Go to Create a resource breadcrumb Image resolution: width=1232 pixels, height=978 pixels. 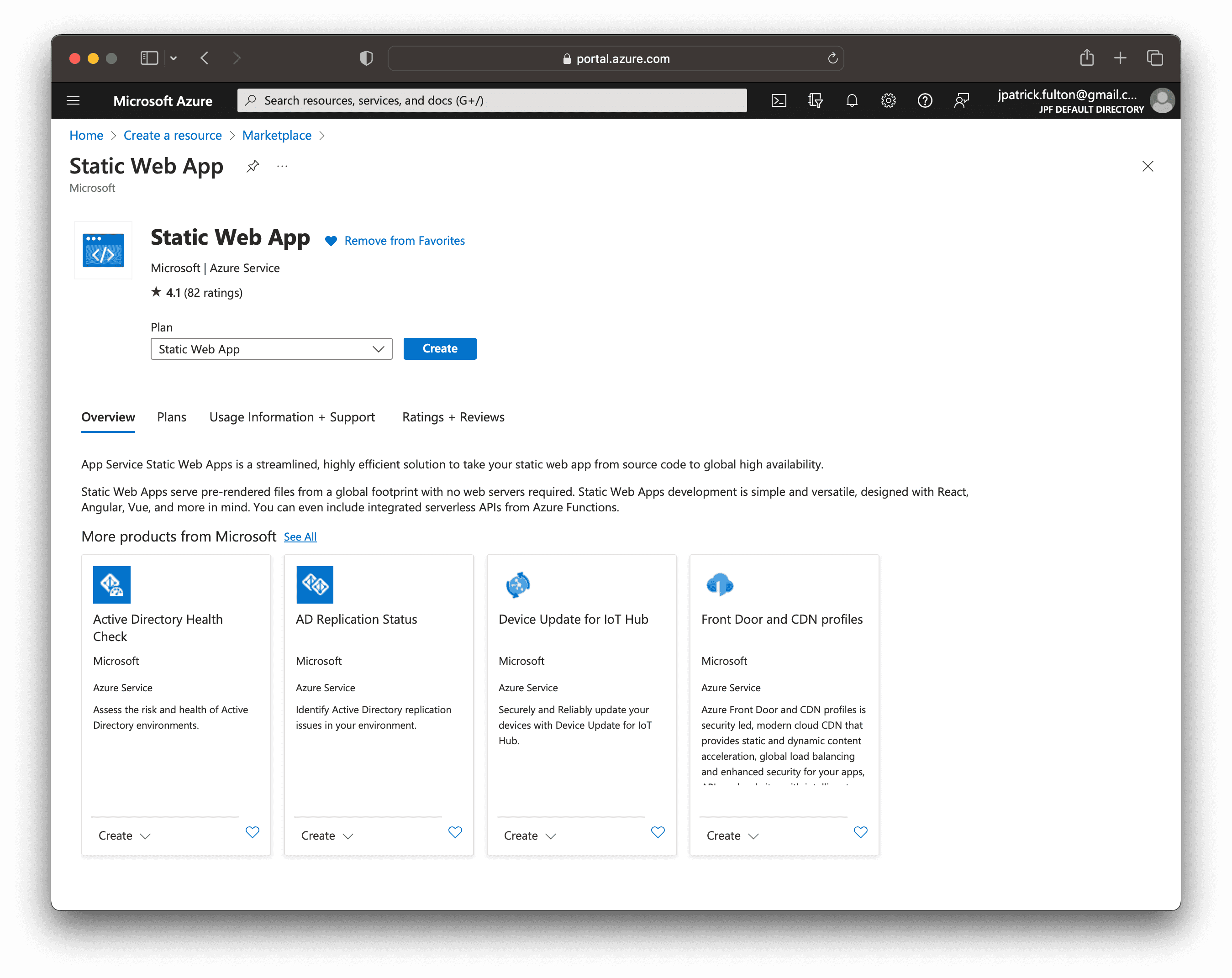(x=173, y=136)
